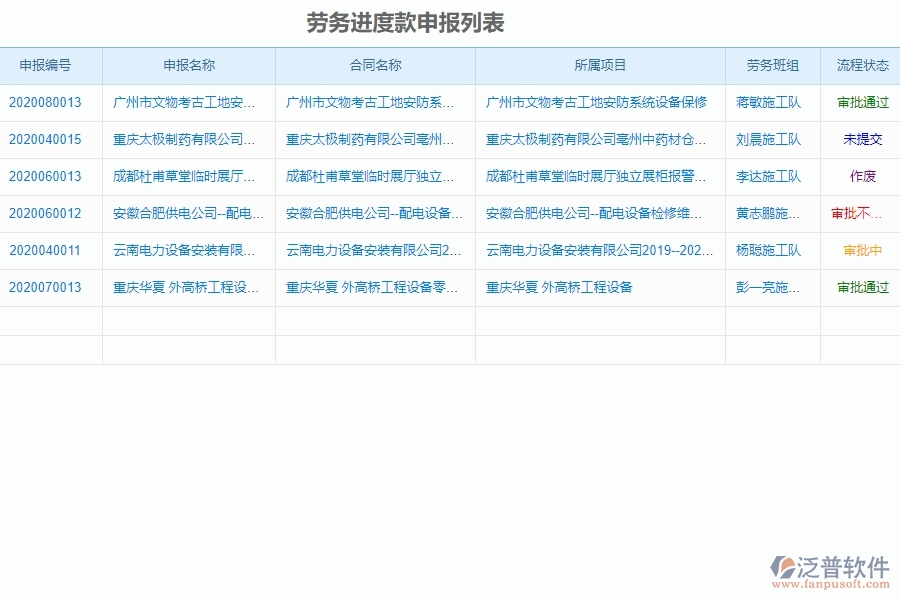Open declaration 2020070013
The image size is (900, 600).
coord(46,288)
